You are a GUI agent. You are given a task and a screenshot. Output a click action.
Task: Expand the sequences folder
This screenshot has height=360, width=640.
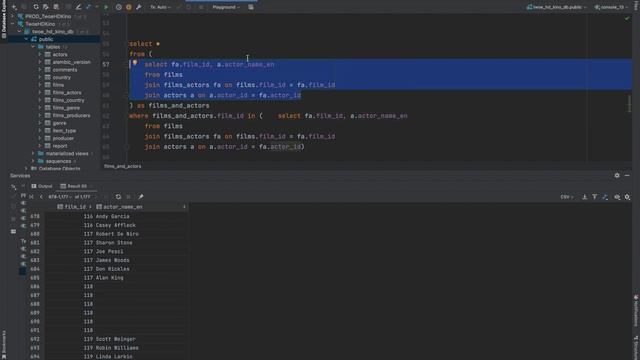tap(33, 161)
